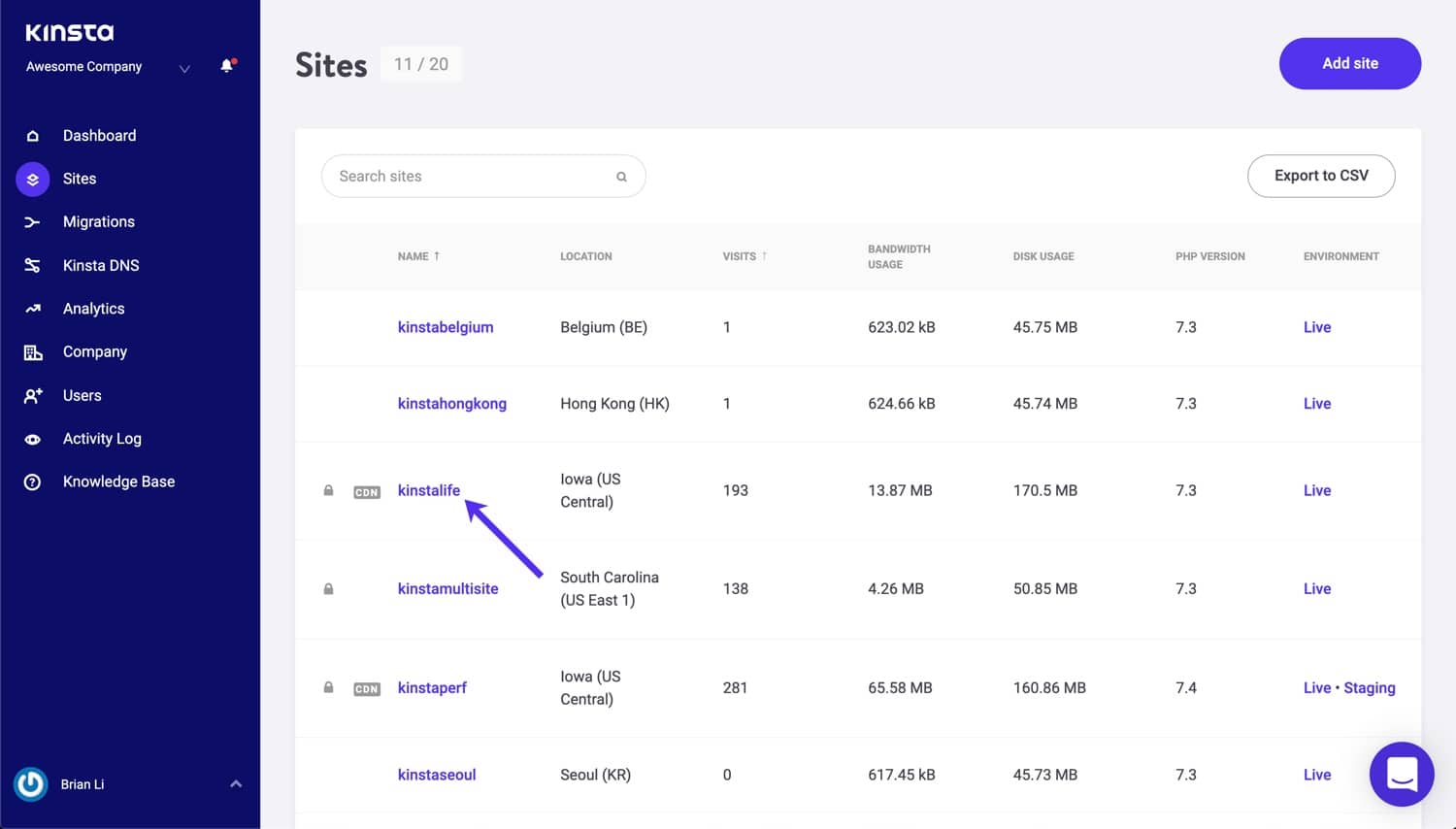The image size is (1456, 829).
Task: Click the Analytics chart icon
Action: [x=33, y=309]
